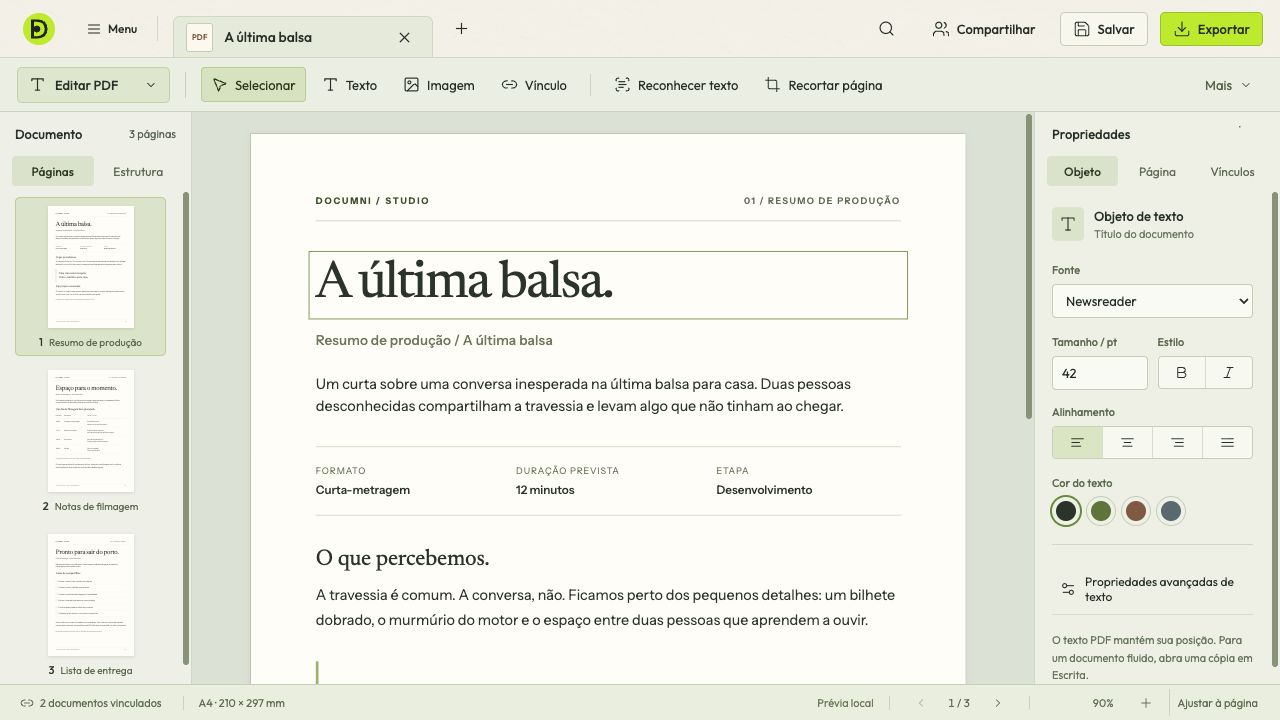This screenshot has height=720, width=1280.
Task: Pick the brown text color swatch
Action: point(1136,511)
